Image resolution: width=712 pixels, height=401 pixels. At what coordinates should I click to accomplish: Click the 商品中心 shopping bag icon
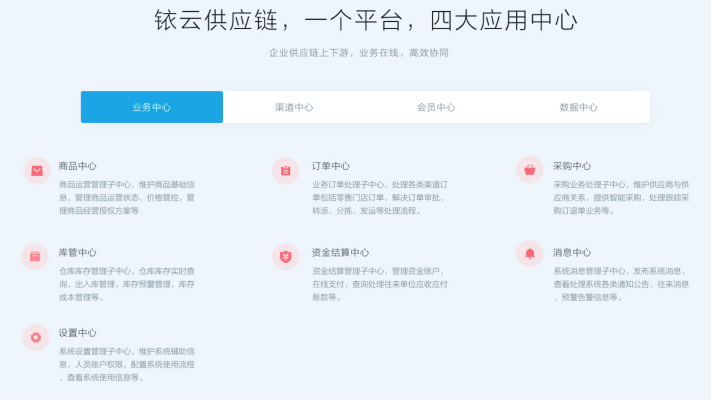tap(37, 171)
